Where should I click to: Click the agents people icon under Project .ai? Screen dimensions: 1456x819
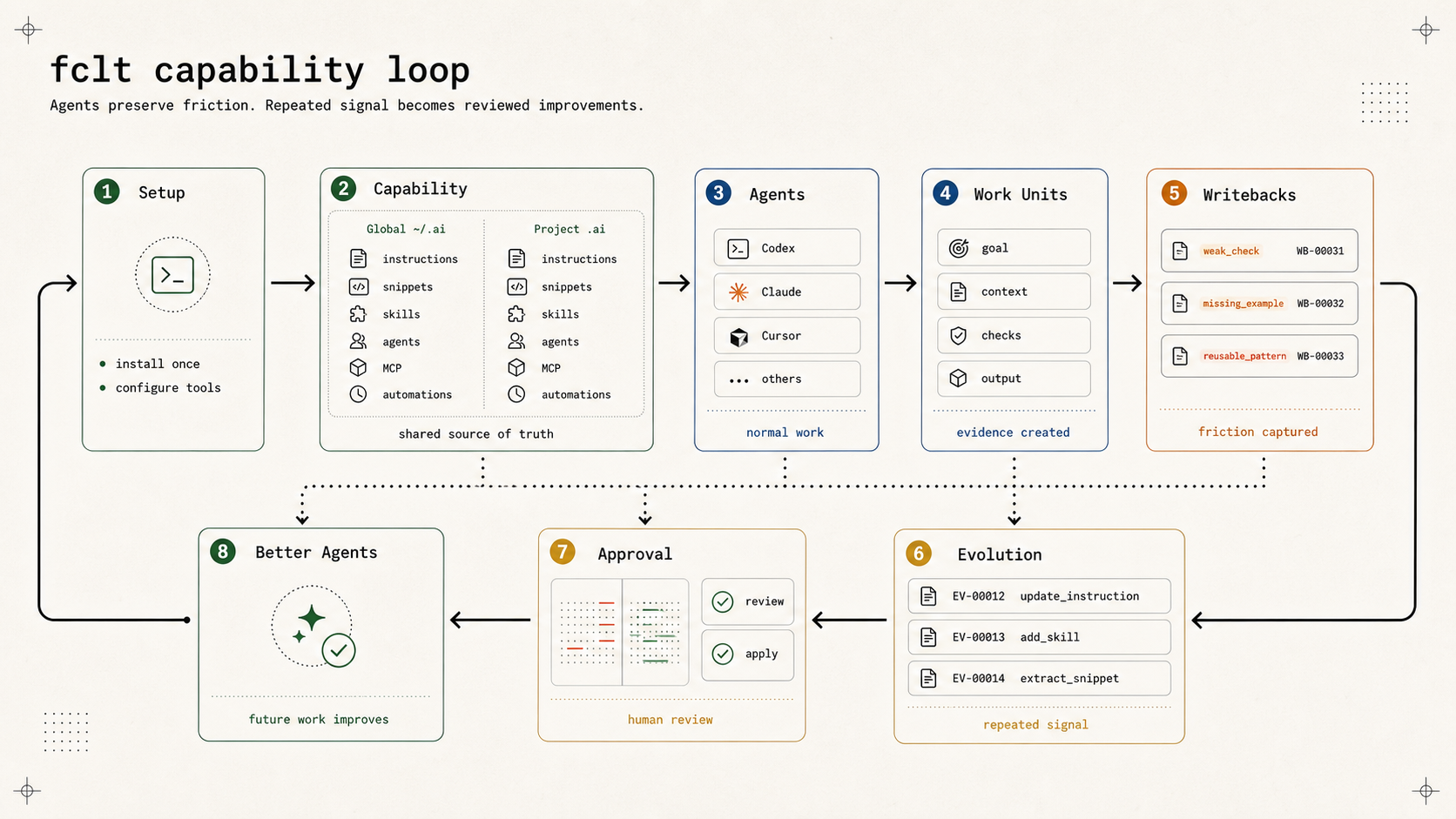pyautogui.click(x=516, y=341)
